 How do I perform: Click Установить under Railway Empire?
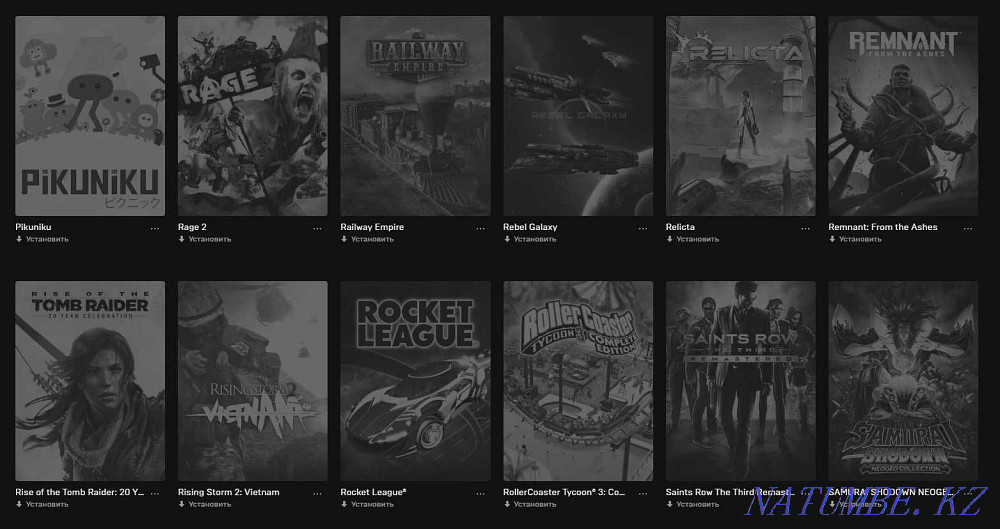tap(367, 239)
